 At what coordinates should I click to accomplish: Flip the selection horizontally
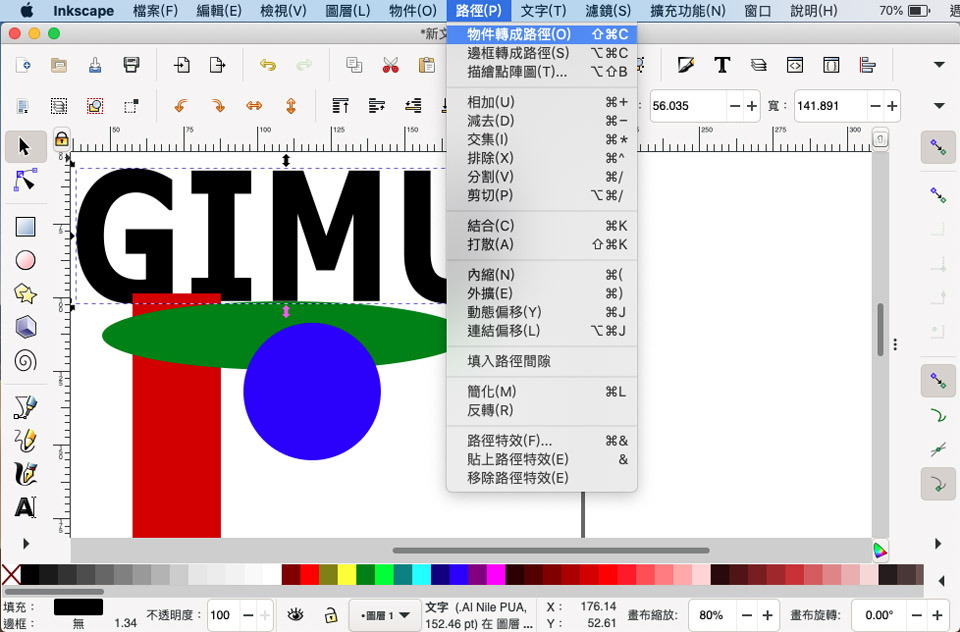coord(254,106)
